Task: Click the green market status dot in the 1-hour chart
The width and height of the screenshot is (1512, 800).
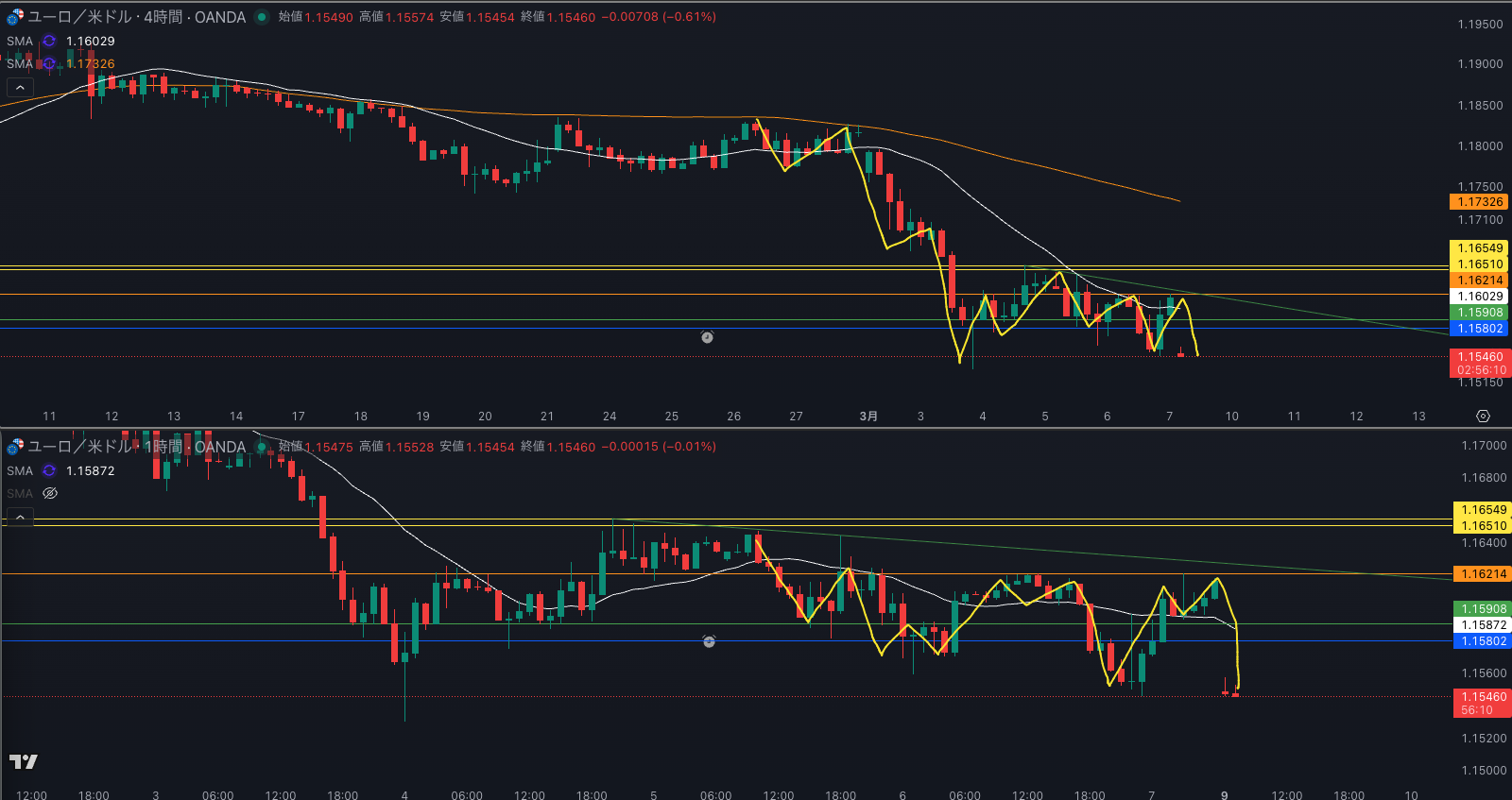Action: pos(262,447)
